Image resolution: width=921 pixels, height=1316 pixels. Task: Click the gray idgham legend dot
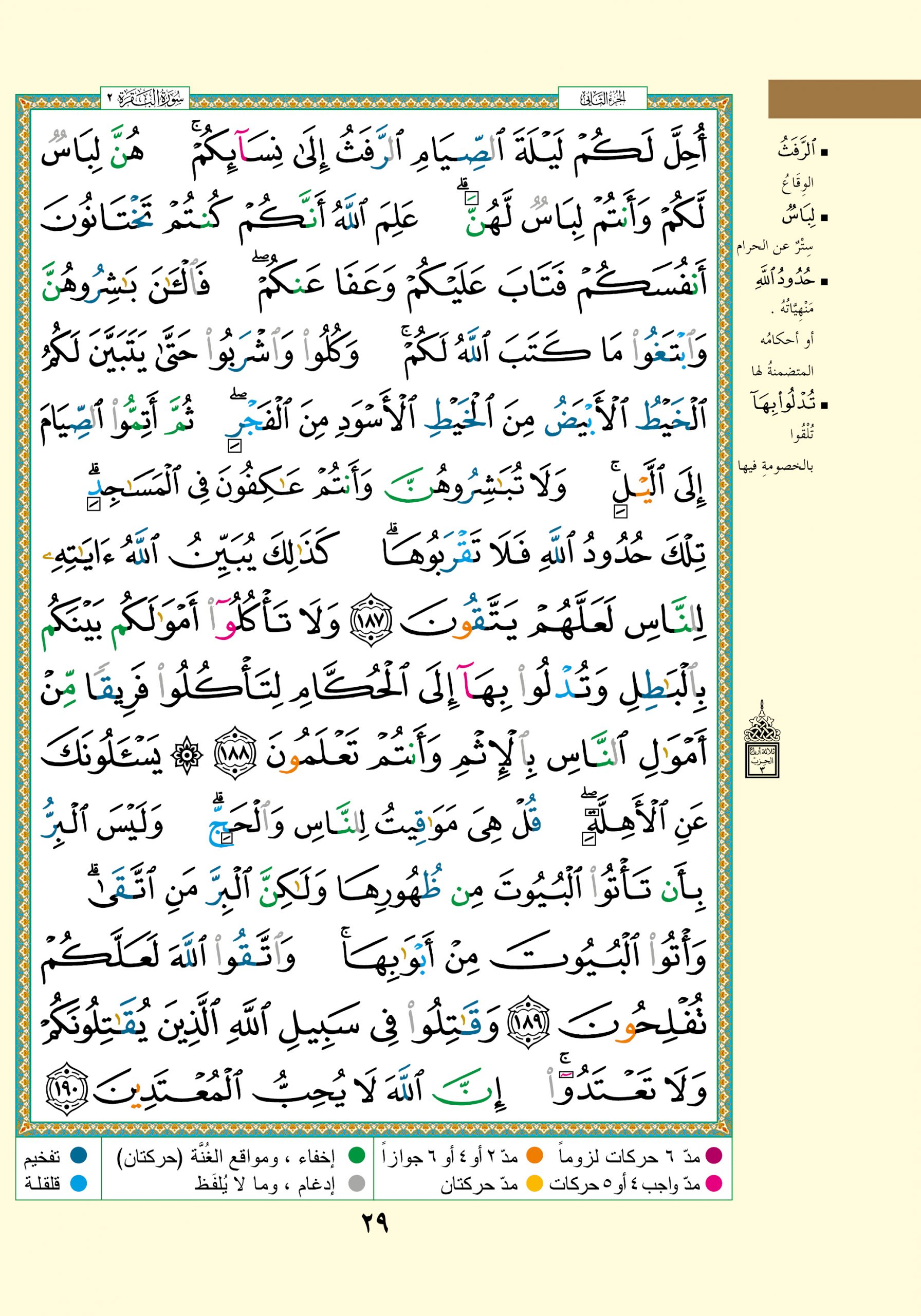357,1183
